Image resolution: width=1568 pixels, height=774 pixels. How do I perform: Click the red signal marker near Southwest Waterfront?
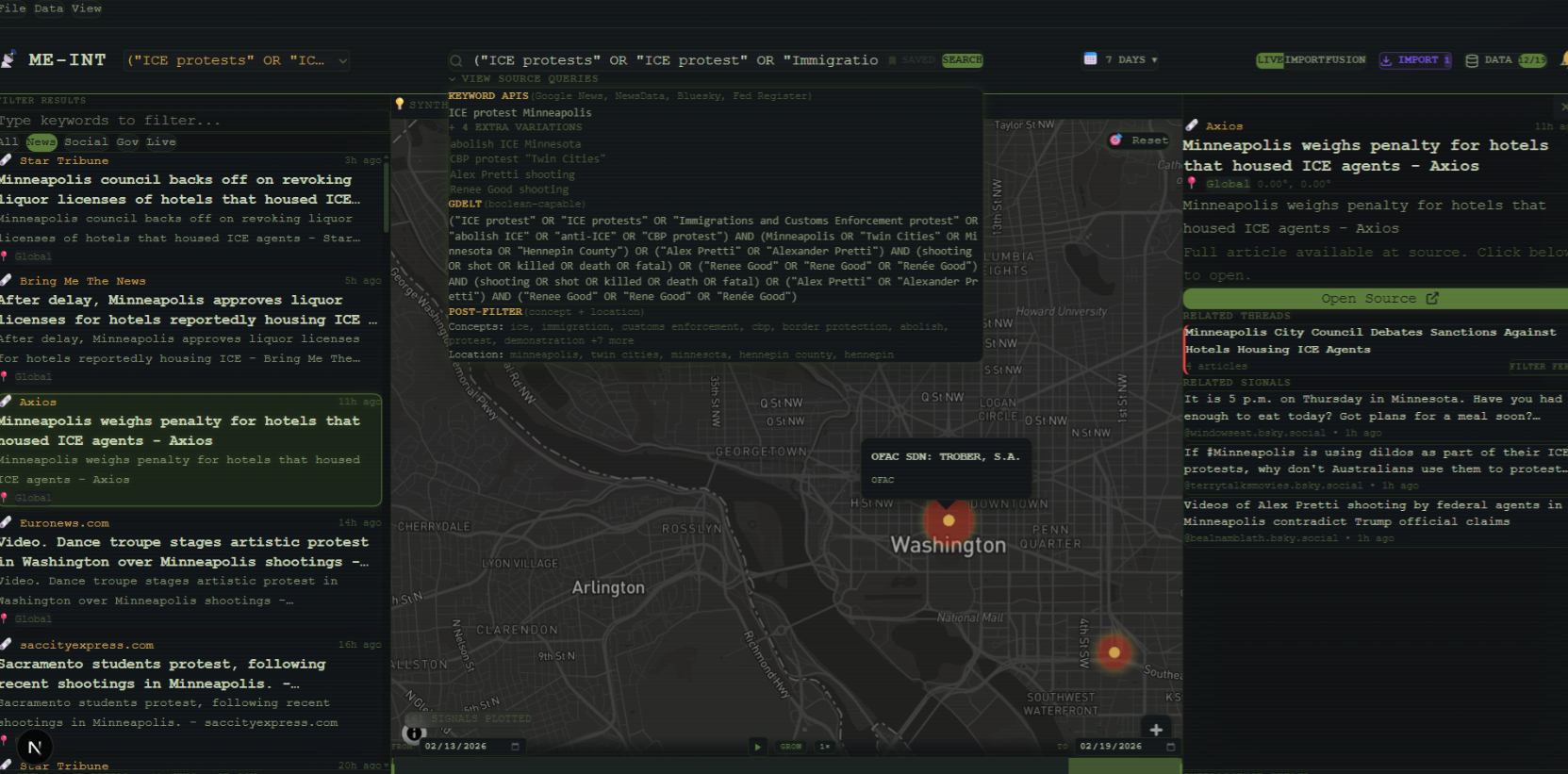pos(1114,652)
